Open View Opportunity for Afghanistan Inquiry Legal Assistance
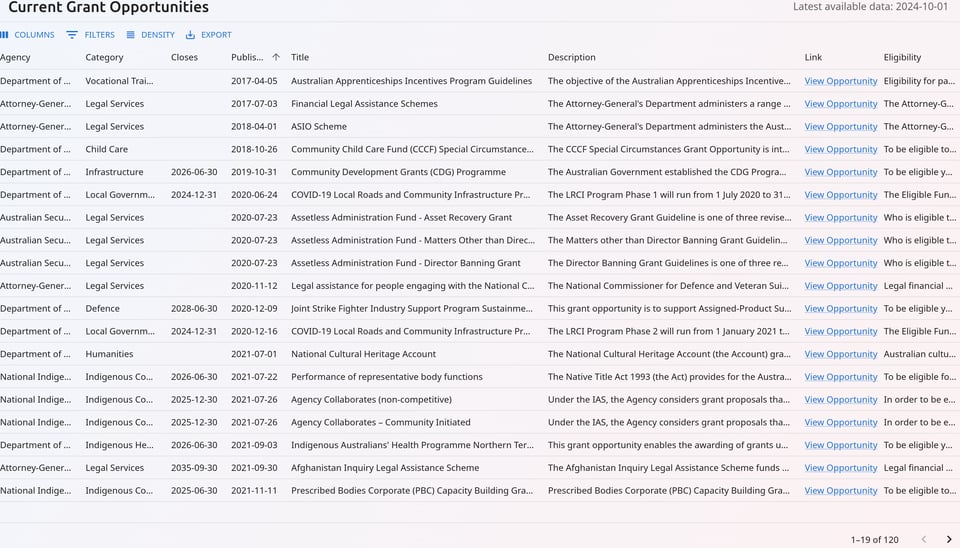 tap(840, 468)
